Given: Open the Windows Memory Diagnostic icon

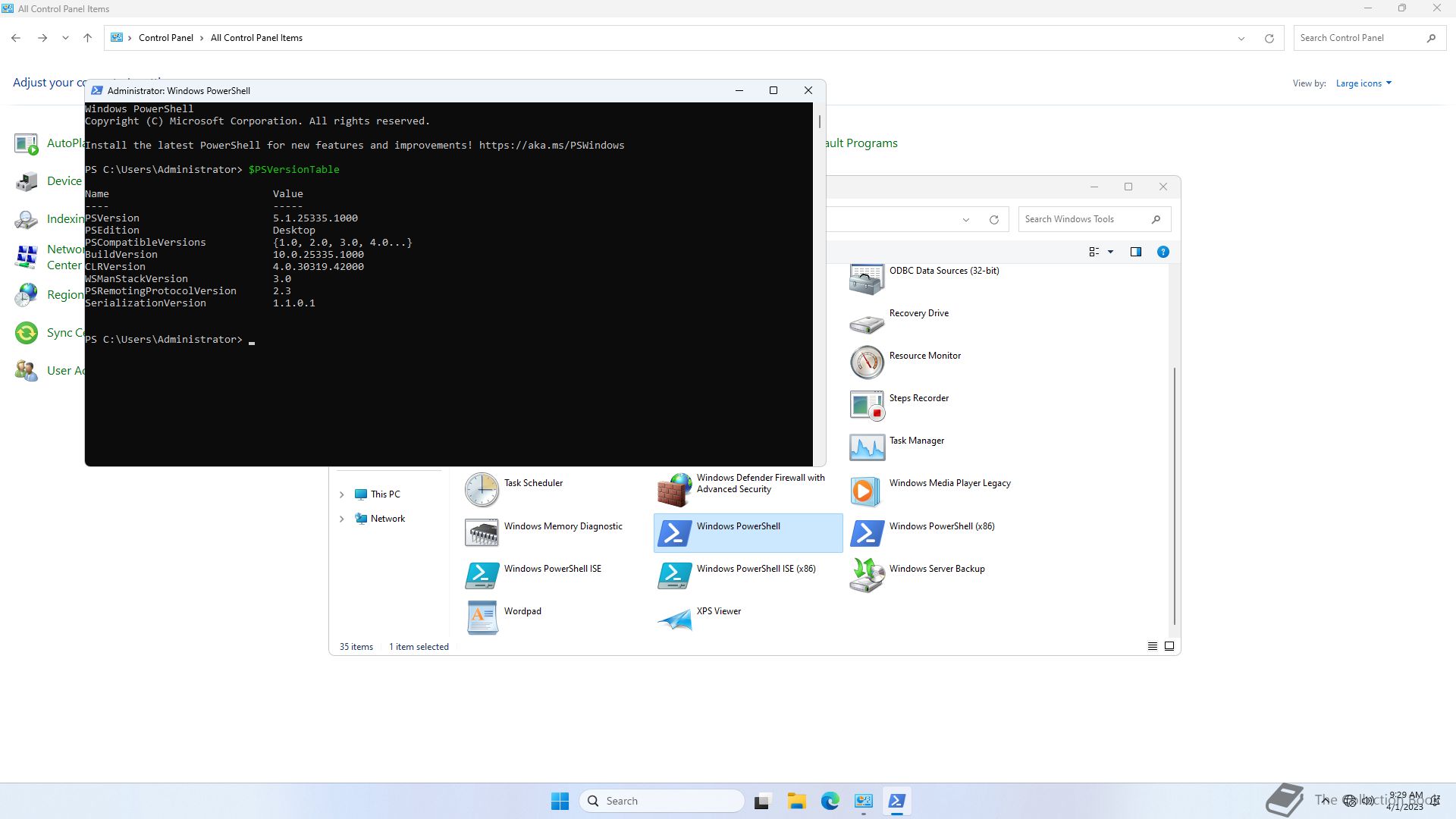Looking at the screenshot, I should pyautogui.click(x=482, y=533).
